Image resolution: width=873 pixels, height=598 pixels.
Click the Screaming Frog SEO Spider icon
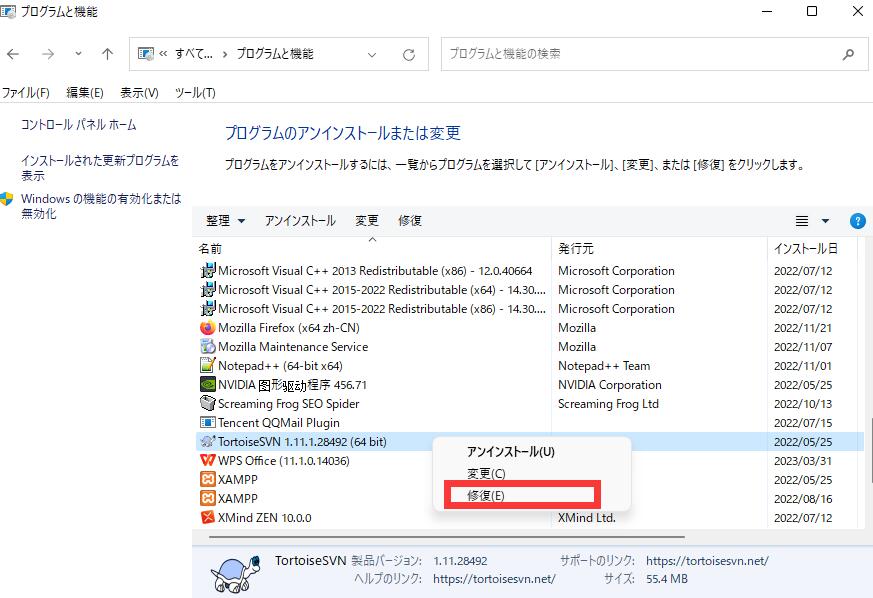pos(207,403)
